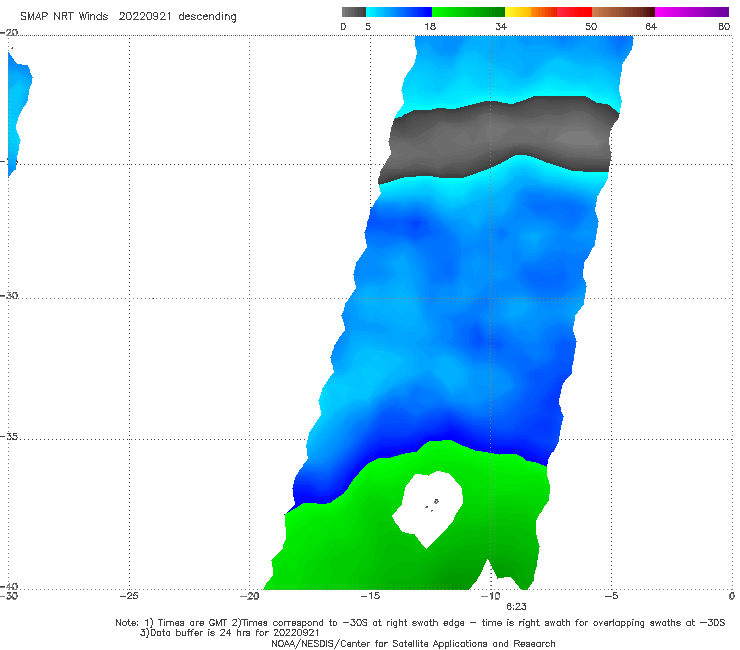The width and height of the screenshot is (740, 650).
Task: Click the "NOAA/NESDIS/Center for Satellite Applications and Research" credit
Action: click(x=413, y=643)
